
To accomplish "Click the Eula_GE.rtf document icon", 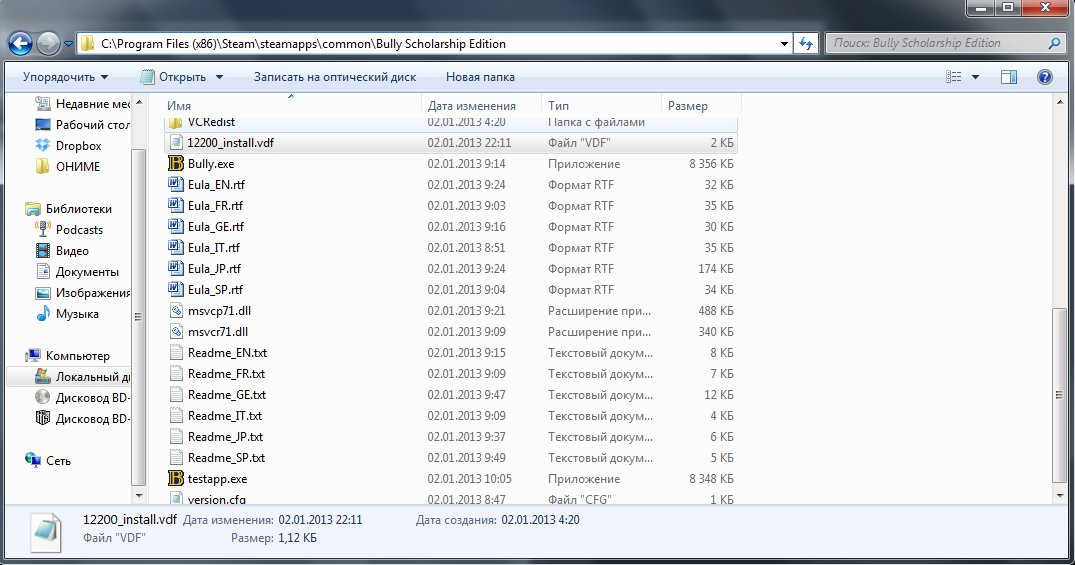I will coord(176,226).
